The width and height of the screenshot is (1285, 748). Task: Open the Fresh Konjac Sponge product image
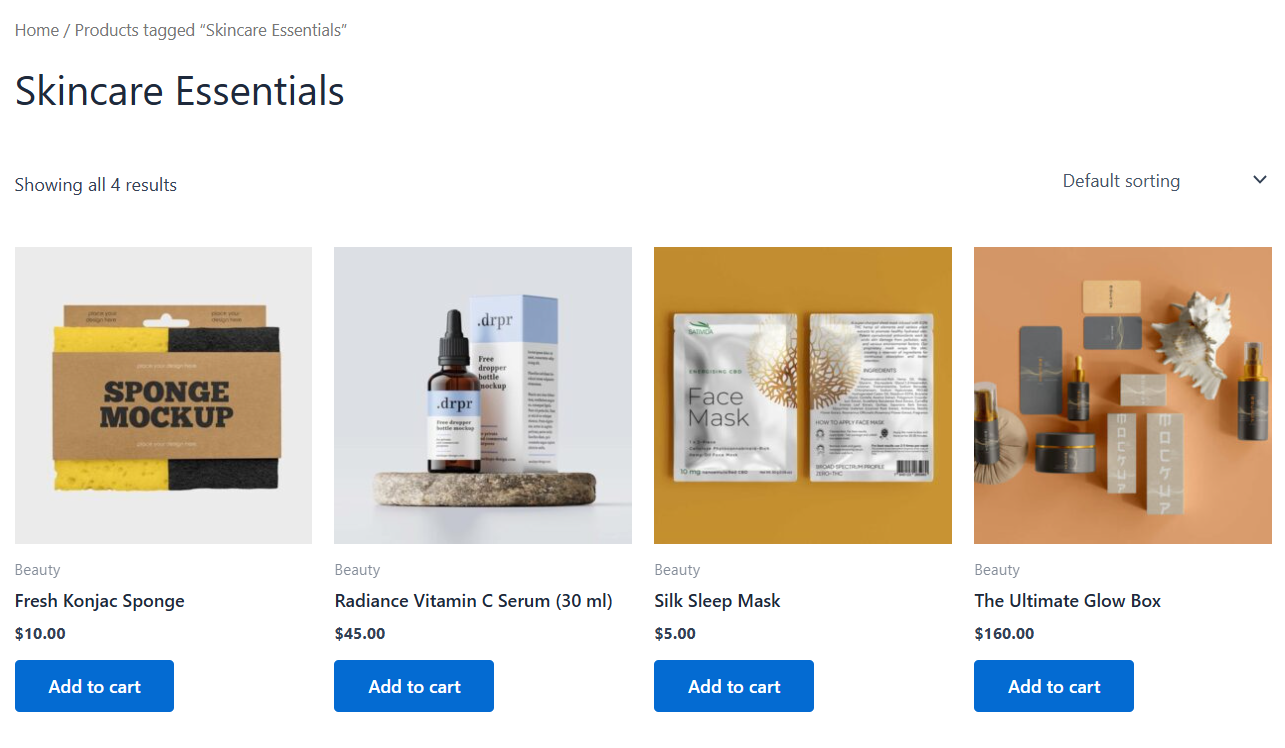pos(163,396)
